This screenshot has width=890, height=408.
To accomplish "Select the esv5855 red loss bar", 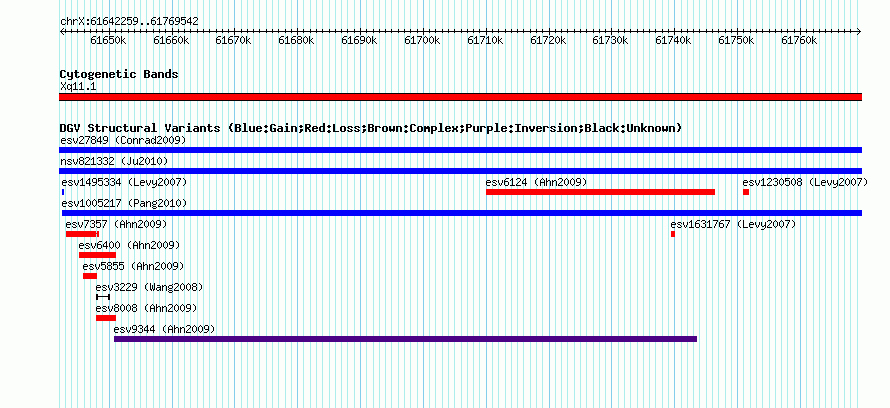I will [90, 276].
